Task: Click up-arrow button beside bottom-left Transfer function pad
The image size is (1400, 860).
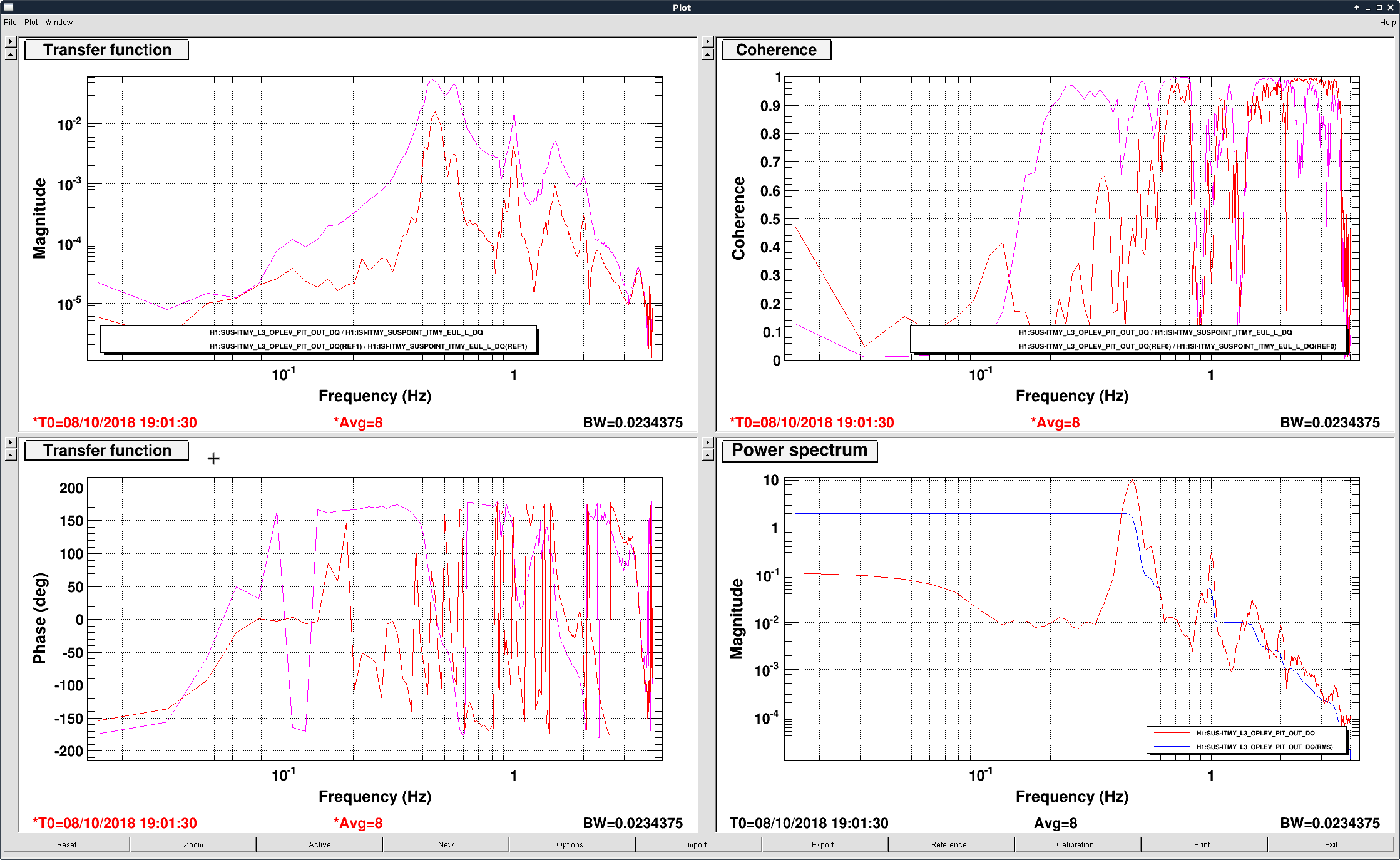Action: tap(10, 455)
